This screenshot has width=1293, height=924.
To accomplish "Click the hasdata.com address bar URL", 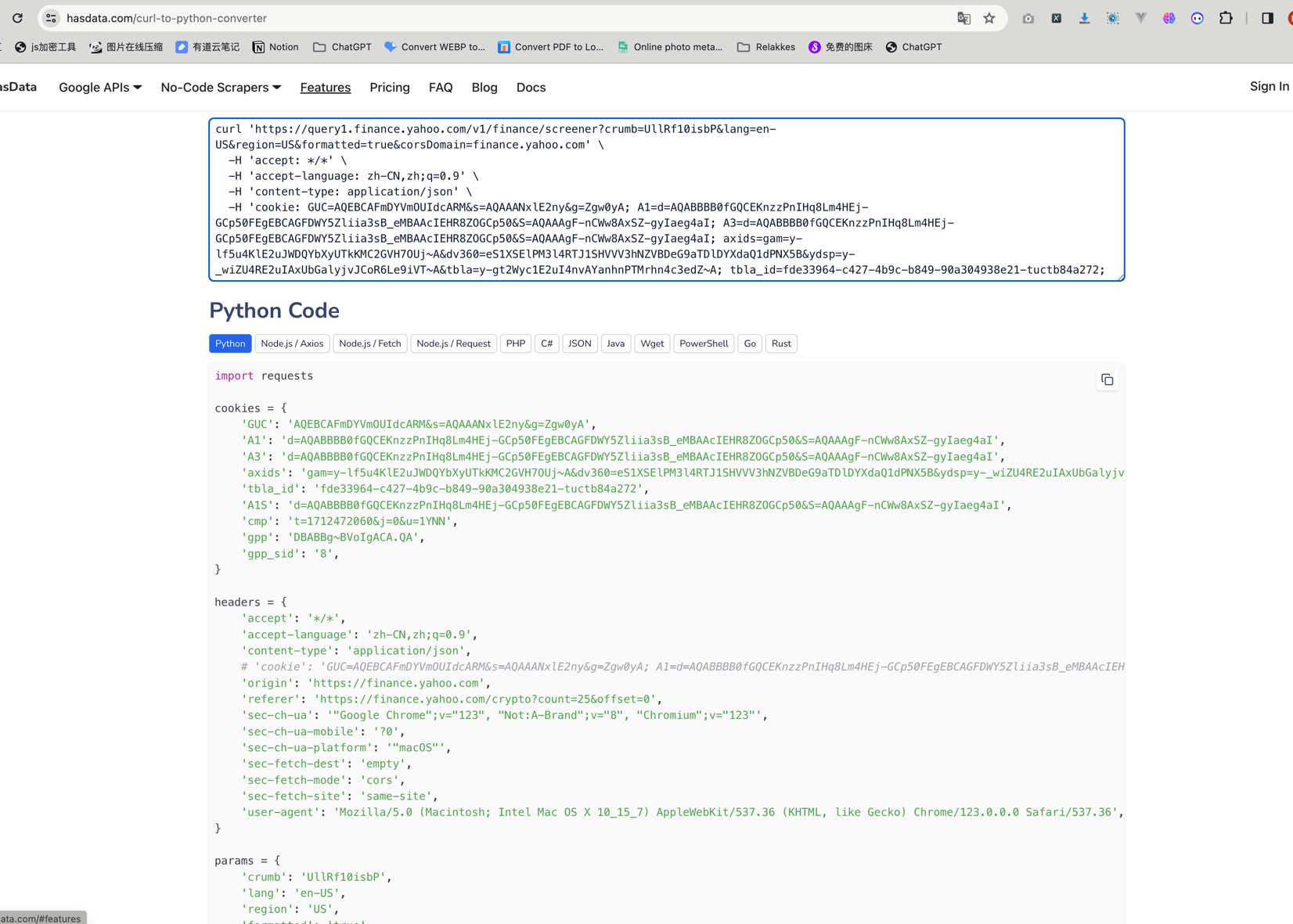I will click(x=167, y=18).
